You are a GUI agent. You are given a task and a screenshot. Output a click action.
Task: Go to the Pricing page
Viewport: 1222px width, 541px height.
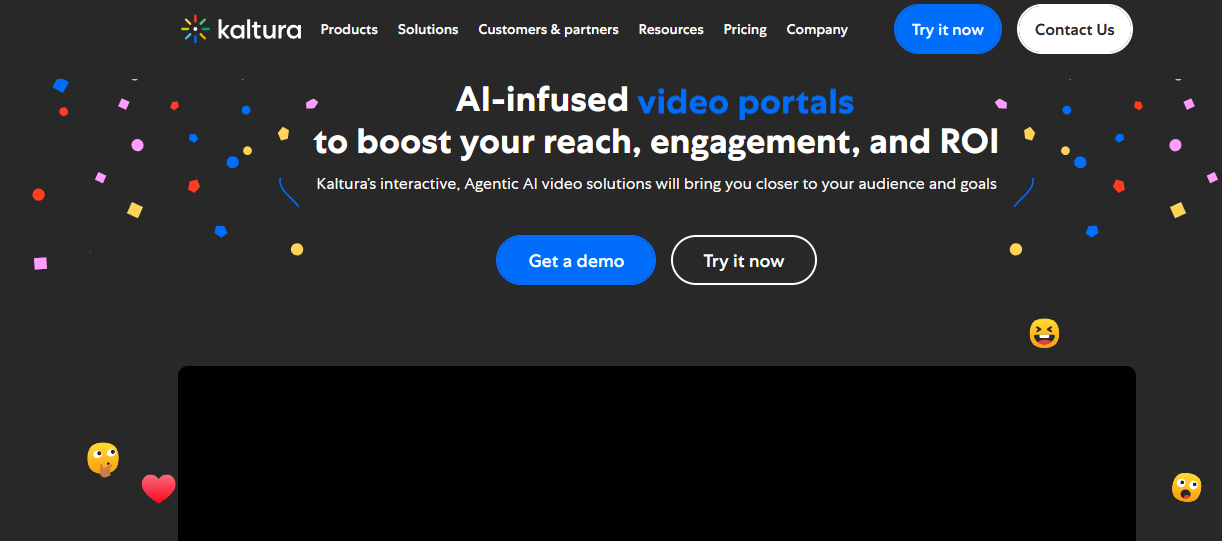(x=745, y=30)
